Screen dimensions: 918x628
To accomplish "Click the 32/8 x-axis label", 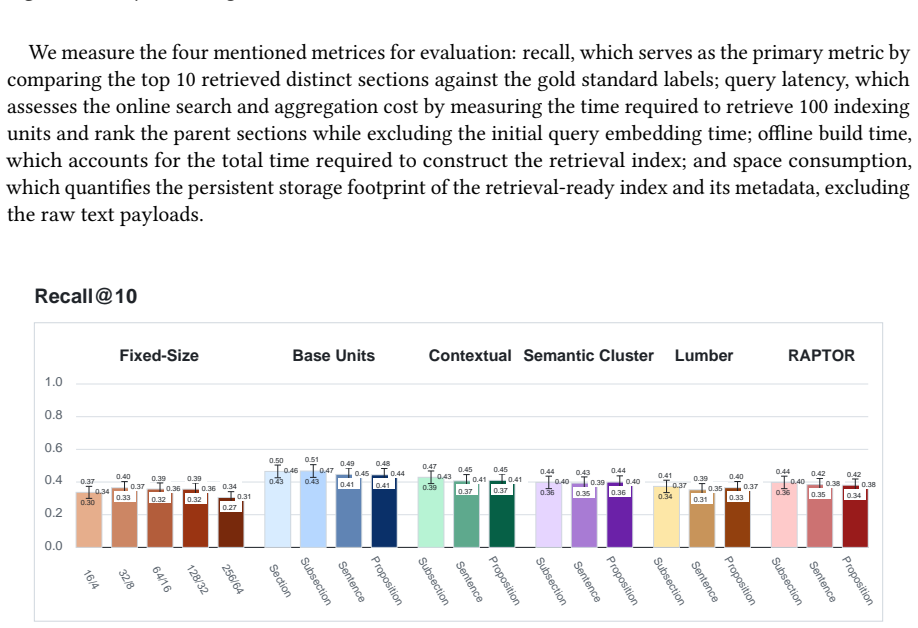I will tap(126, 579).
